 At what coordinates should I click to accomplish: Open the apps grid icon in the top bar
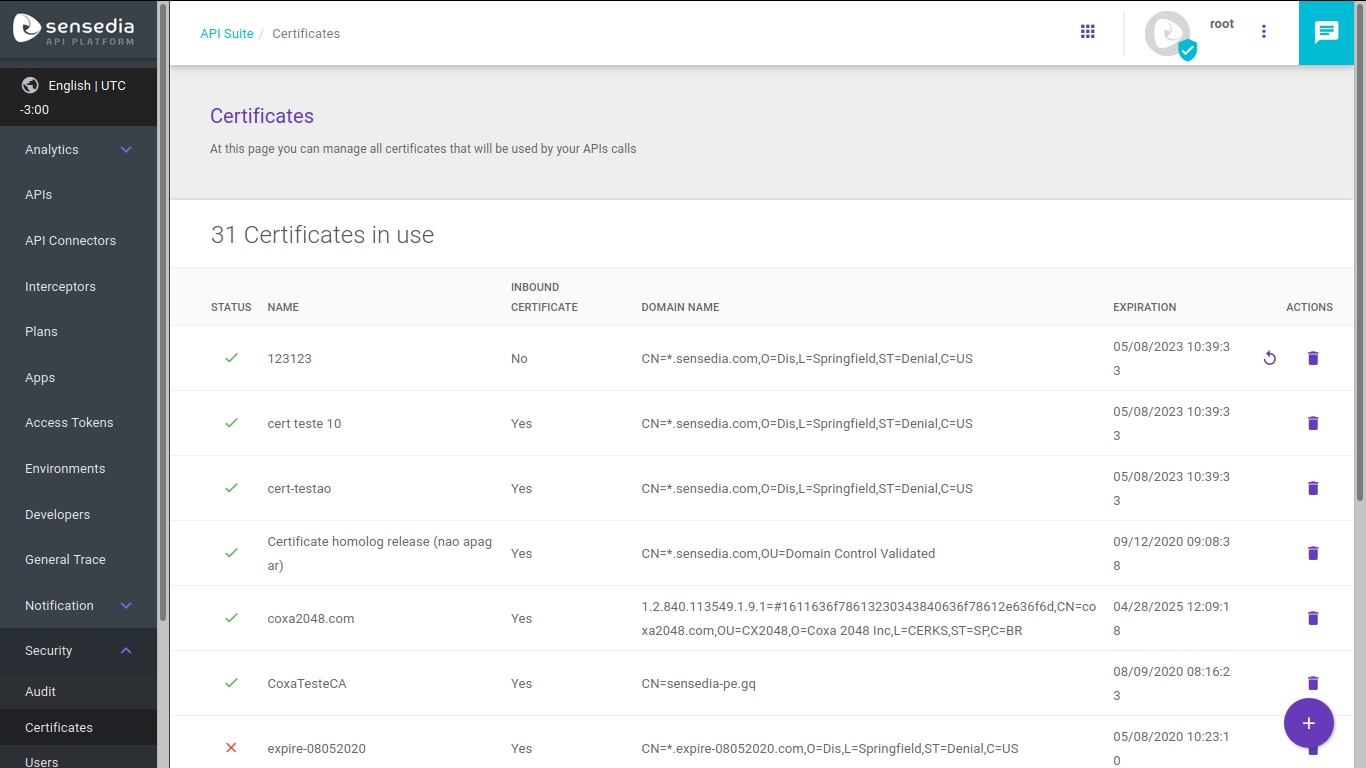(1088, 31)
